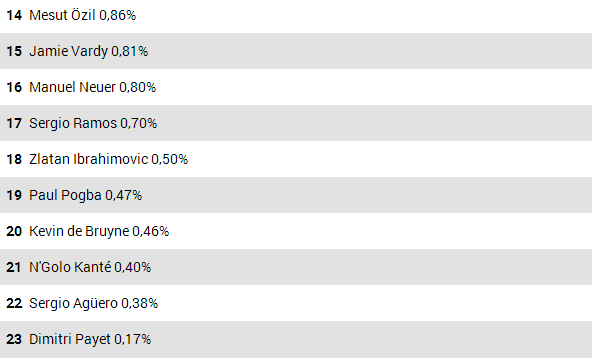Select rank number 23
Screen dimensions: 593x361
[14, 339]
